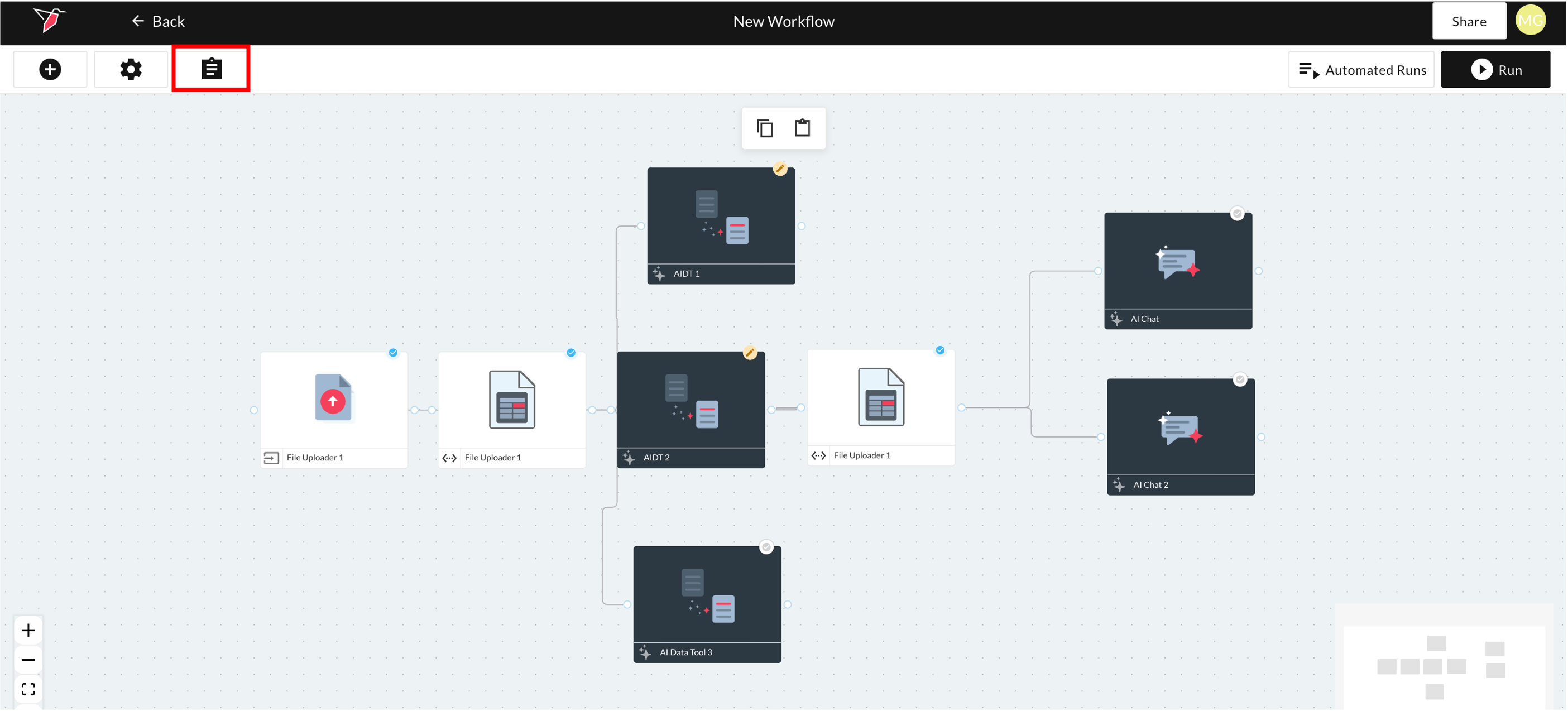
Task: Click the hummingbird logo
Action: click(x=49, y=20)
